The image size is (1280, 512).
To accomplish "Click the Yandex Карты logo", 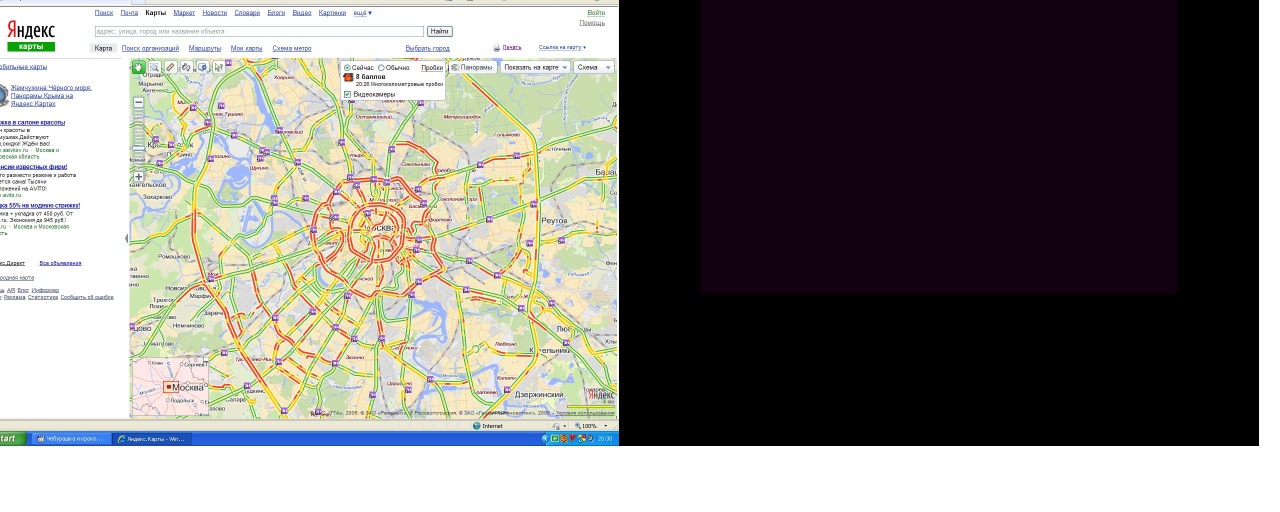I will pos(31,36).
